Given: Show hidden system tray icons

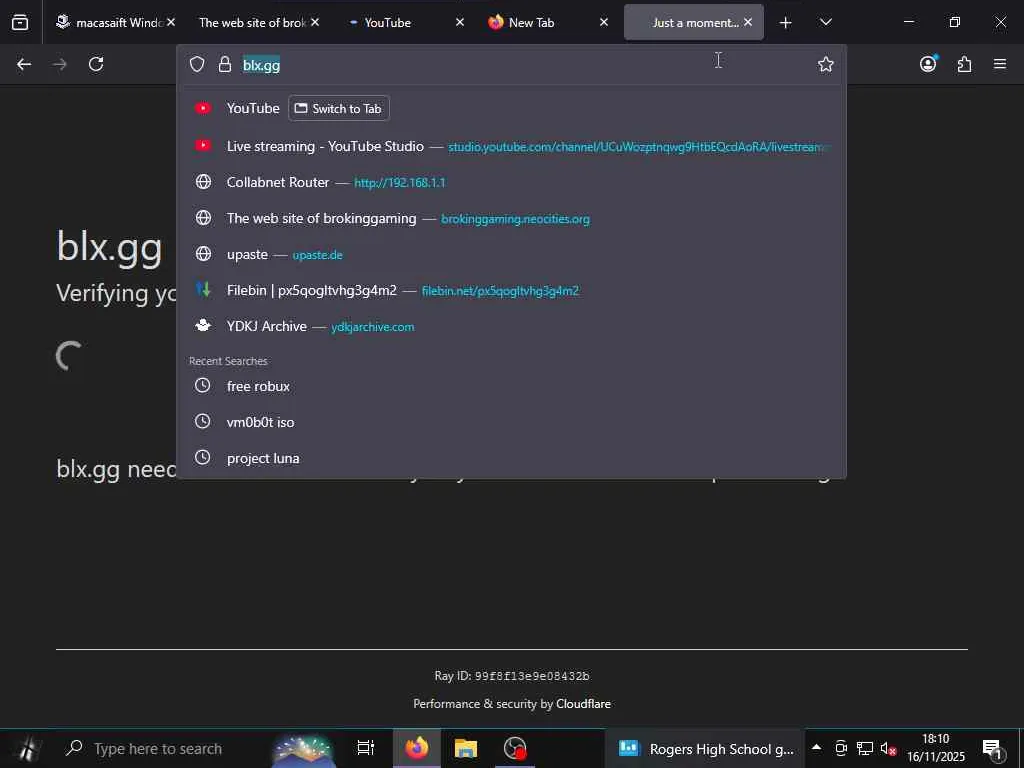Looking at the screenshot, I should (x=816, y=746).
